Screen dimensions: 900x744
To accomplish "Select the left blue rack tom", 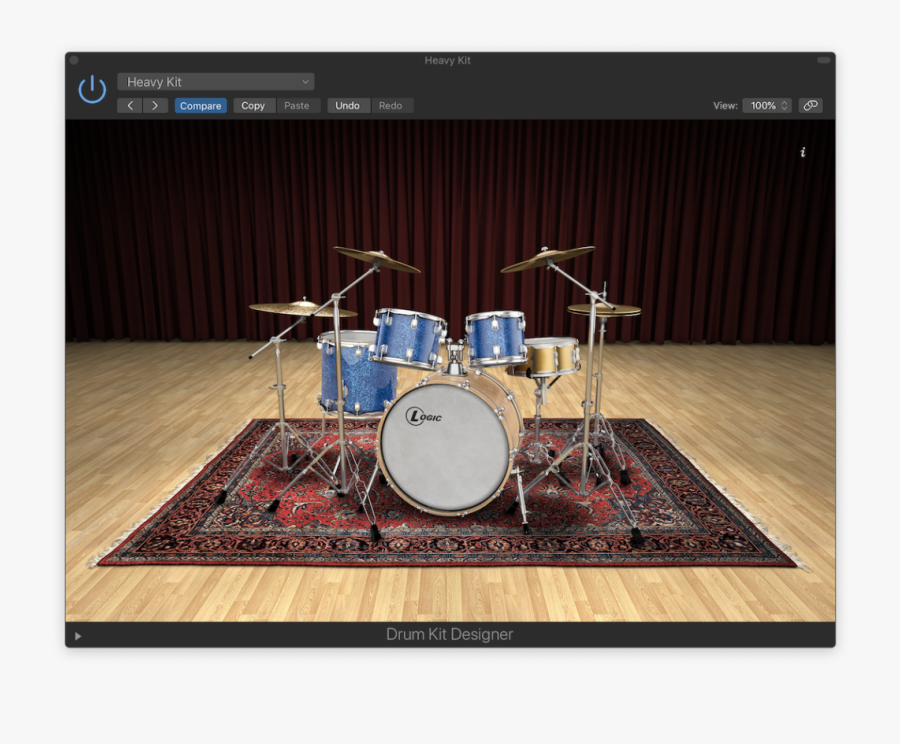I will pyautogui.click(x=408, y=338).
